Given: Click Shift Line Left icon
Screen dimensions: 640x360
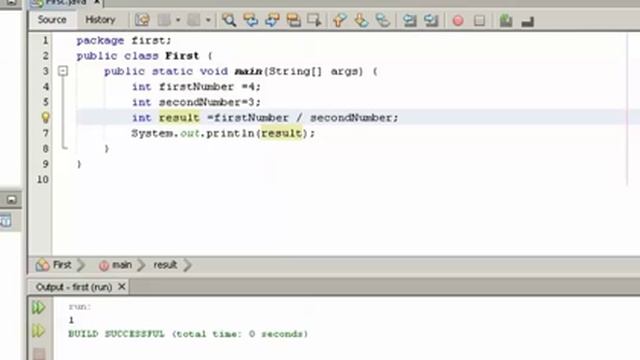Looking at the screenshot, I should pyautogui.click(x=409, y=20).
